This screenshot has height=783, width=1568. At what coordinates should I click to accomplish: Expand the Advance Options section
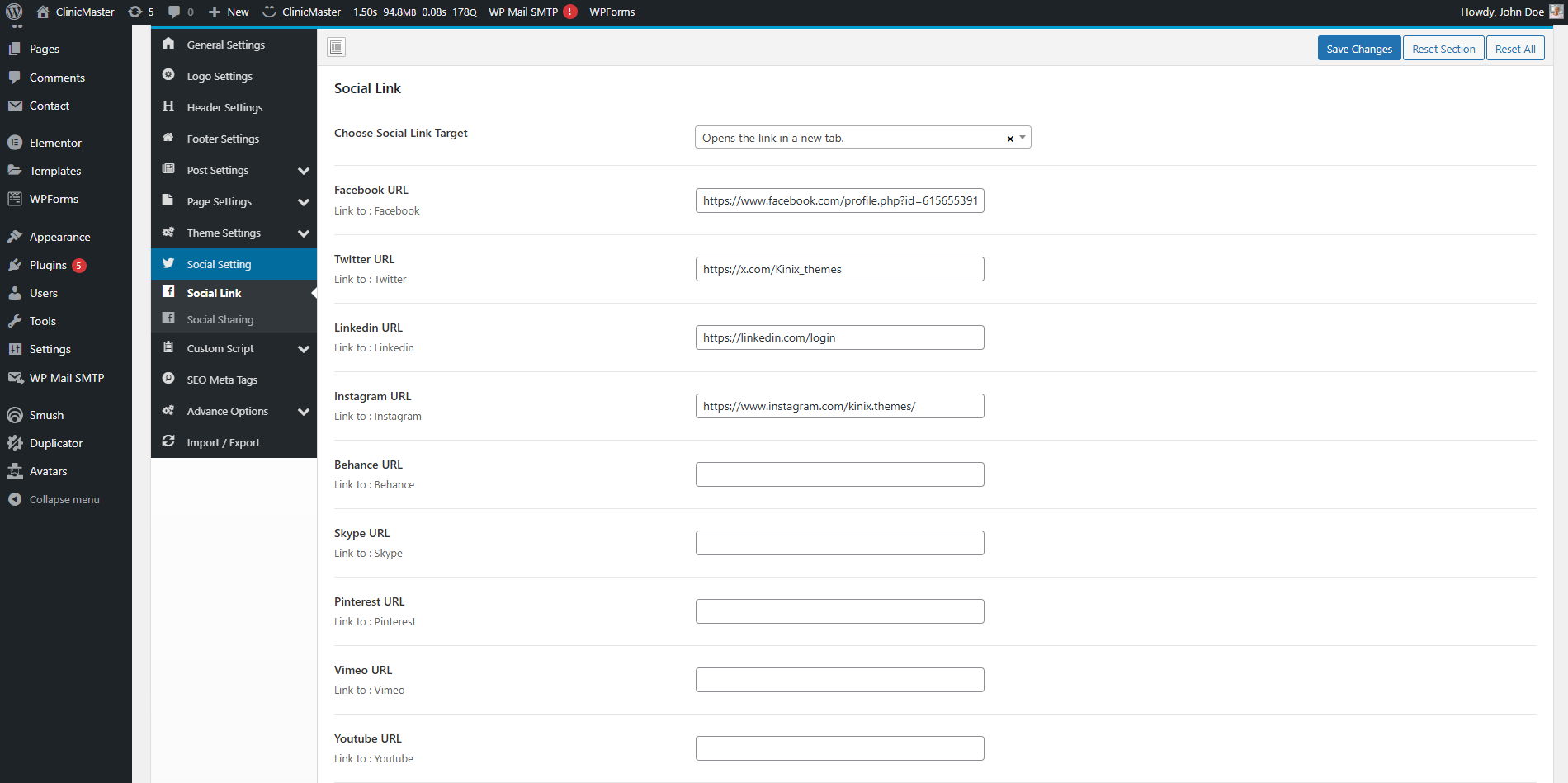click(304, 412)
